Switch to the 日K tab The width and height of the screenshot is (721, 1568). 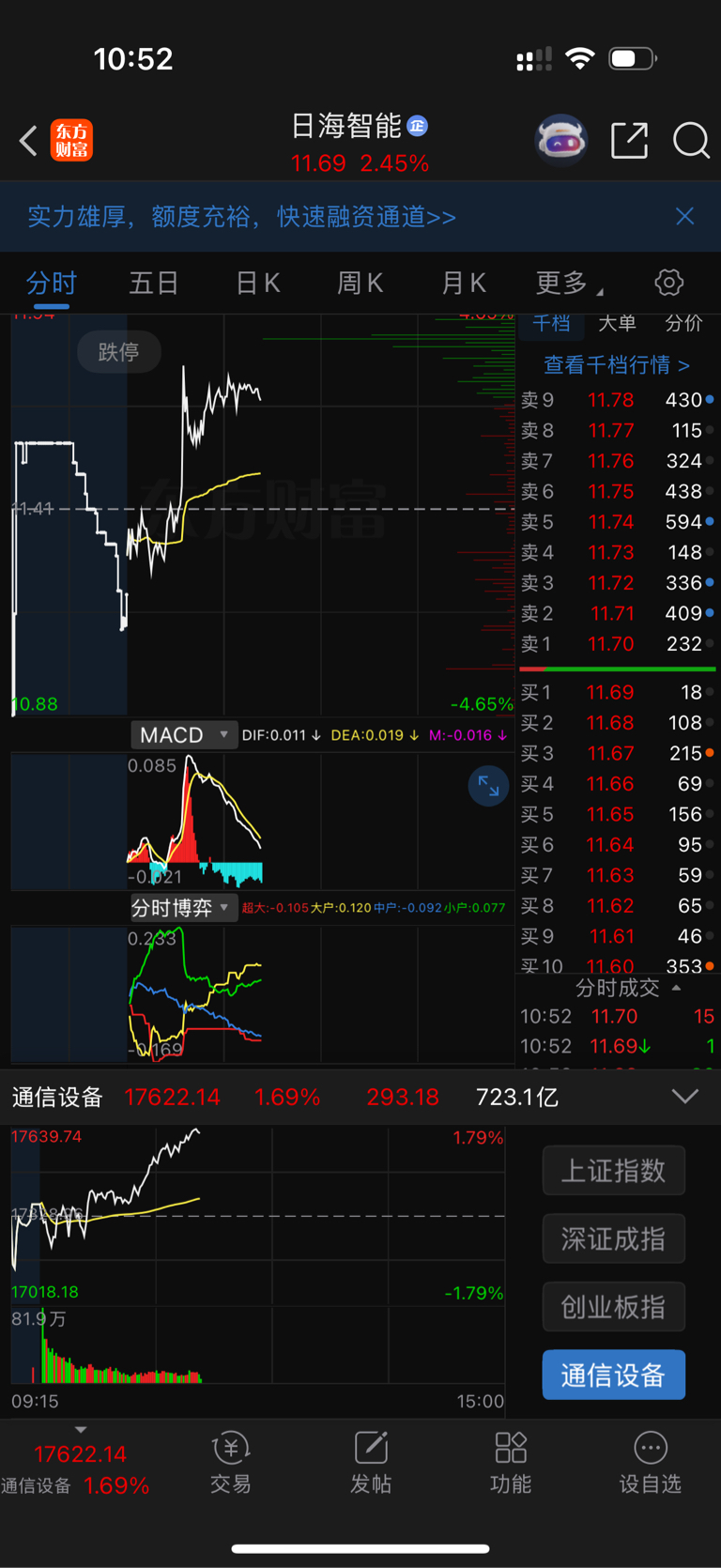click(x=257, y=283)
